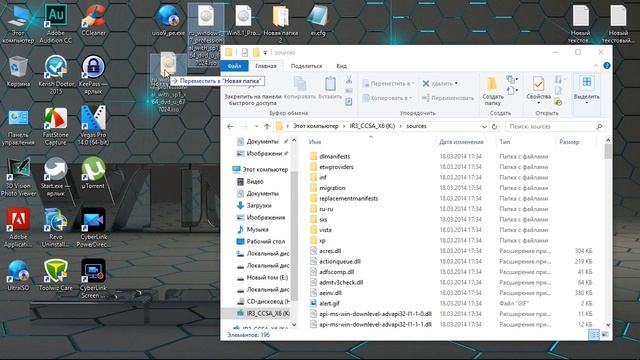Click the Explorer help question mark icon
Image resolution: width=640 pixels, height=360 pixels.
coord(607,65)
